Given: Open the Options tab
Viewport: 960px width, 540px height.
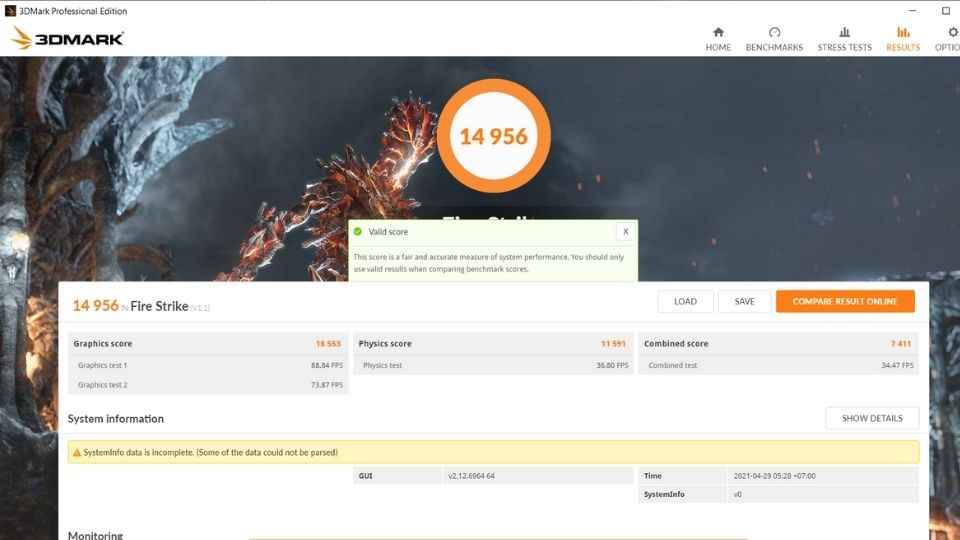Looking at the screenshot, I should coord(948,39).
